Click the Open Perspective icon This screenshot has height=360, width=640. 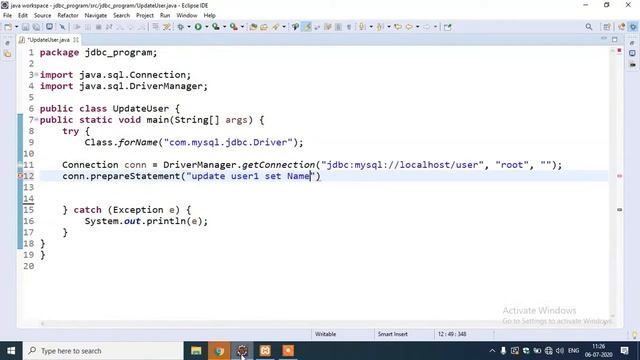pyautogui.click(x=607, y=27)
